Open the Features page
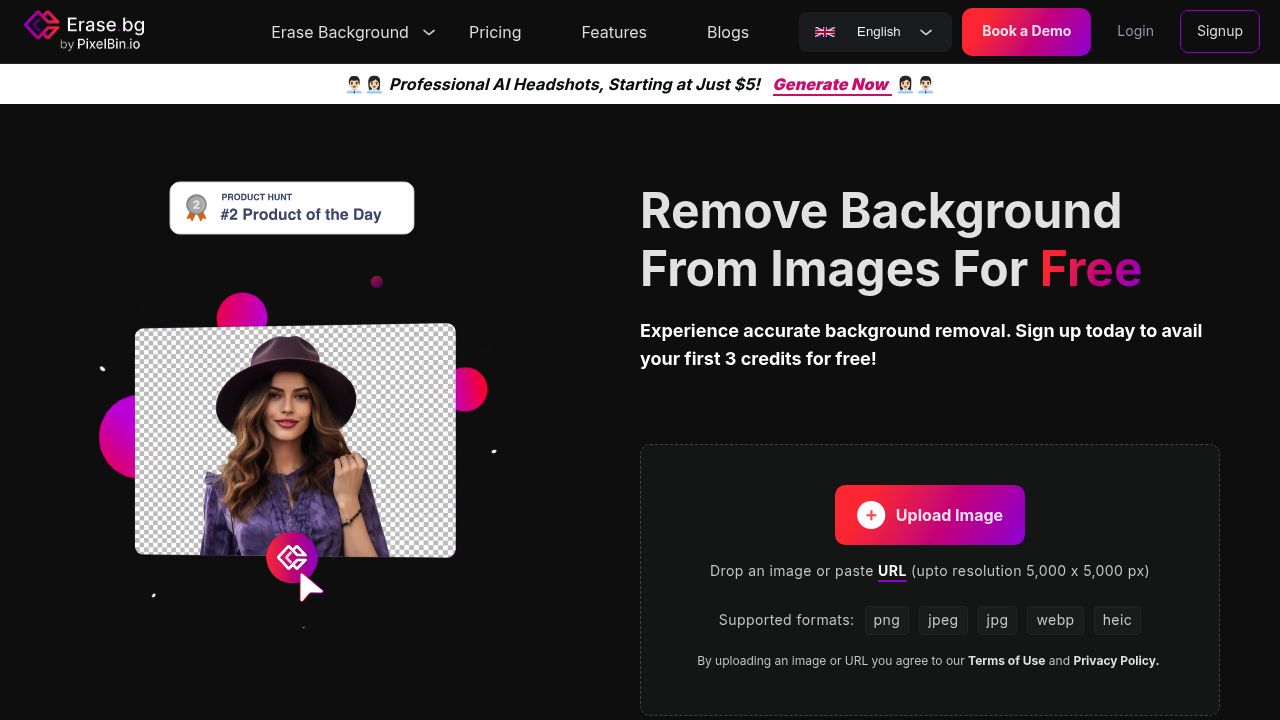The image size is (1280, 720). (x=614, y=32)
